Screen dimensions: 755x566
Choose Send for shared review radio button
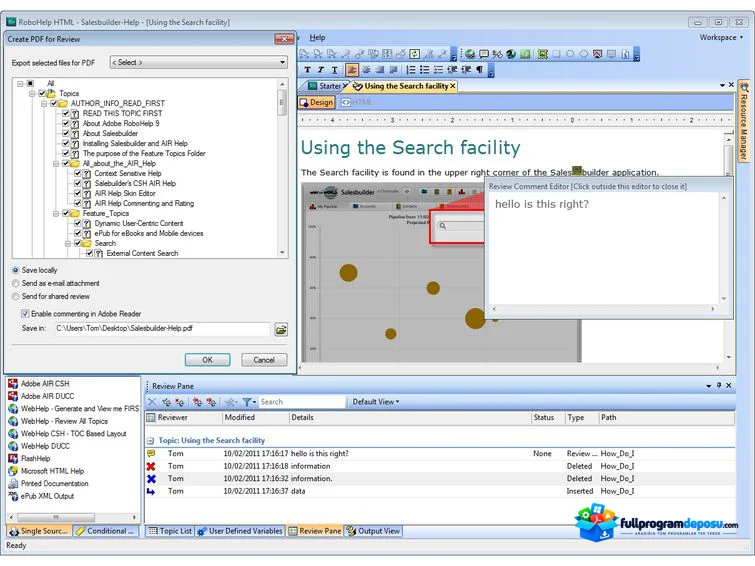tap(16, 296)
